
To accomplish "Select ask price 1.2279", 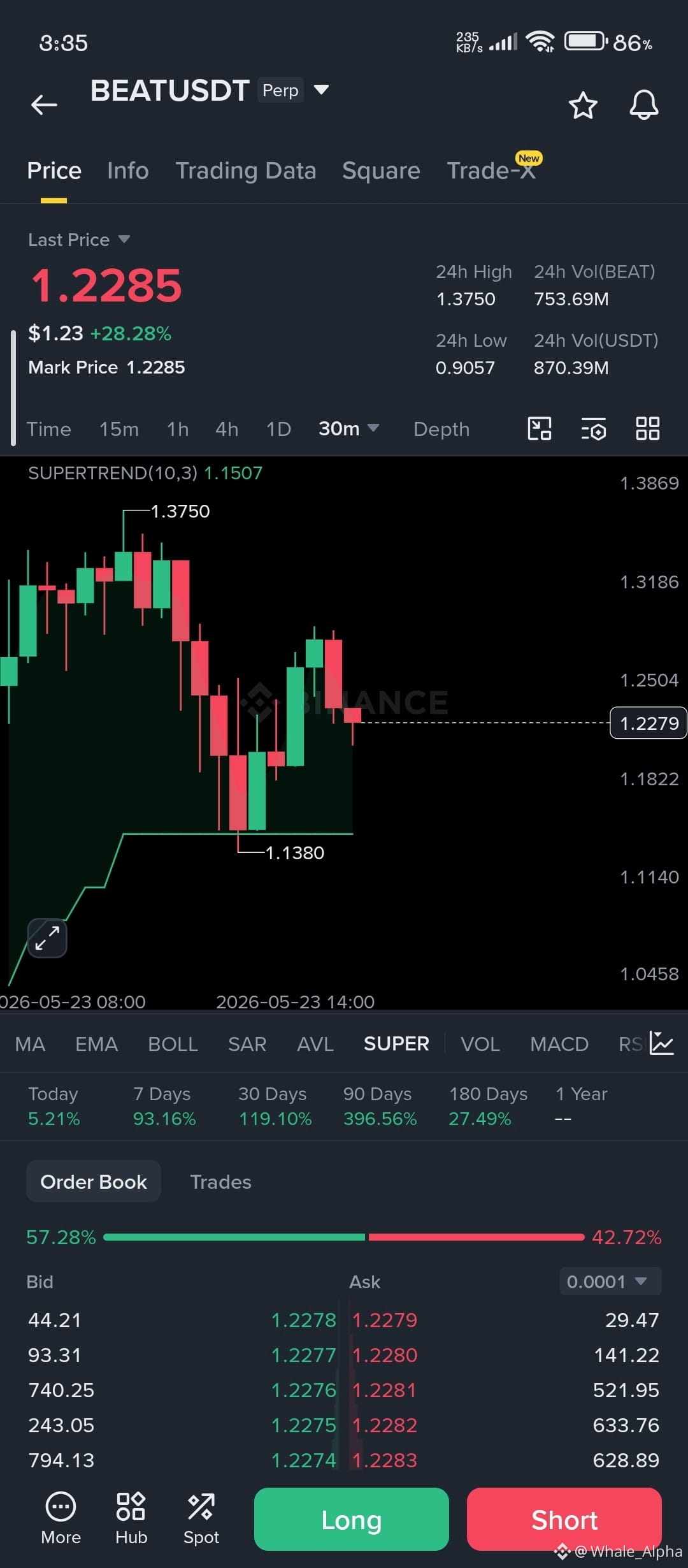I will pyautogui.click(x=385, y=1319).
